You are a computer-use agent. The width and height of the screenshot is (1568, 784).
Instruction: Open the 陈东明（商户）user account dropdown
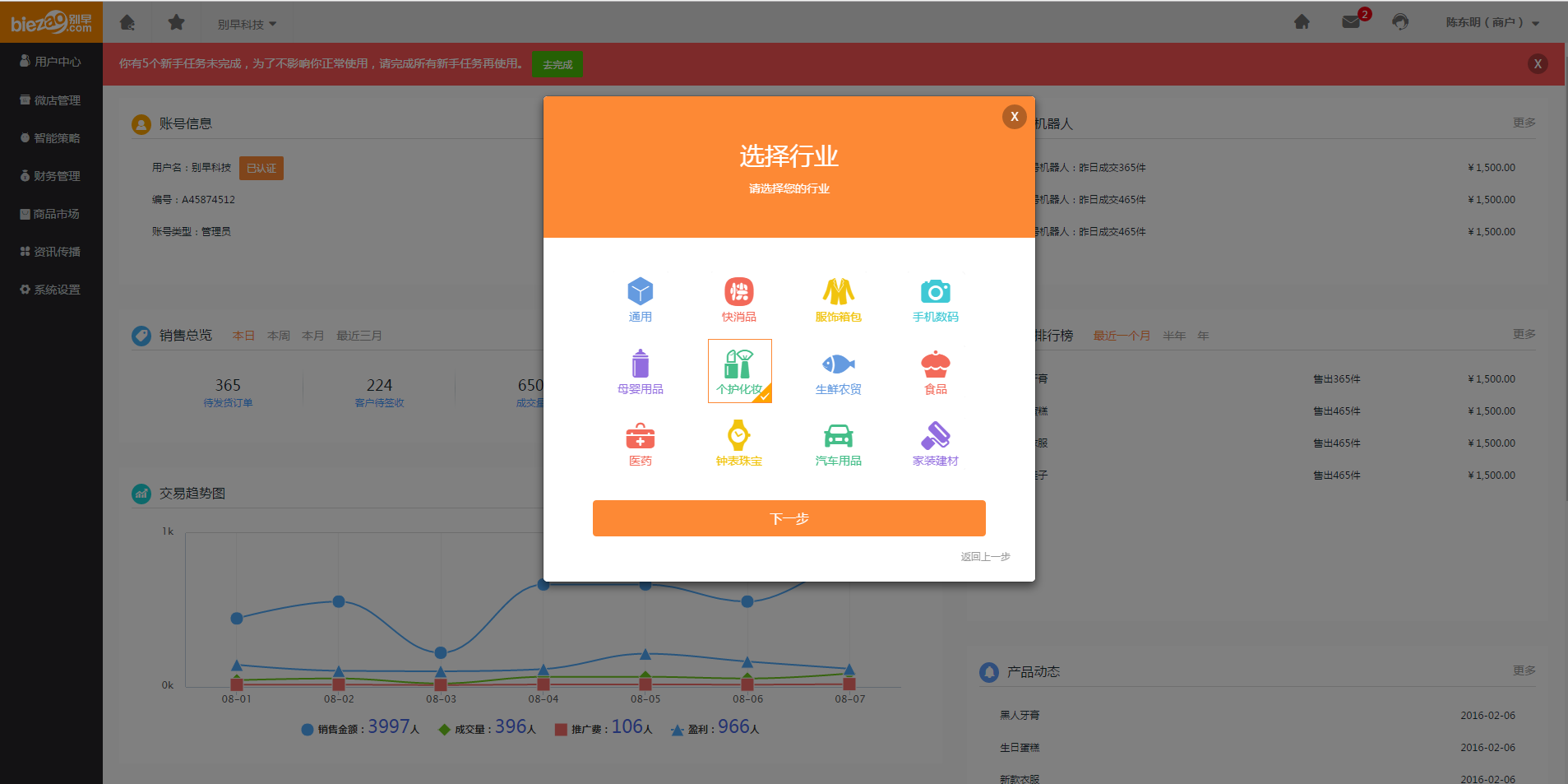(x=1492, y=23)
